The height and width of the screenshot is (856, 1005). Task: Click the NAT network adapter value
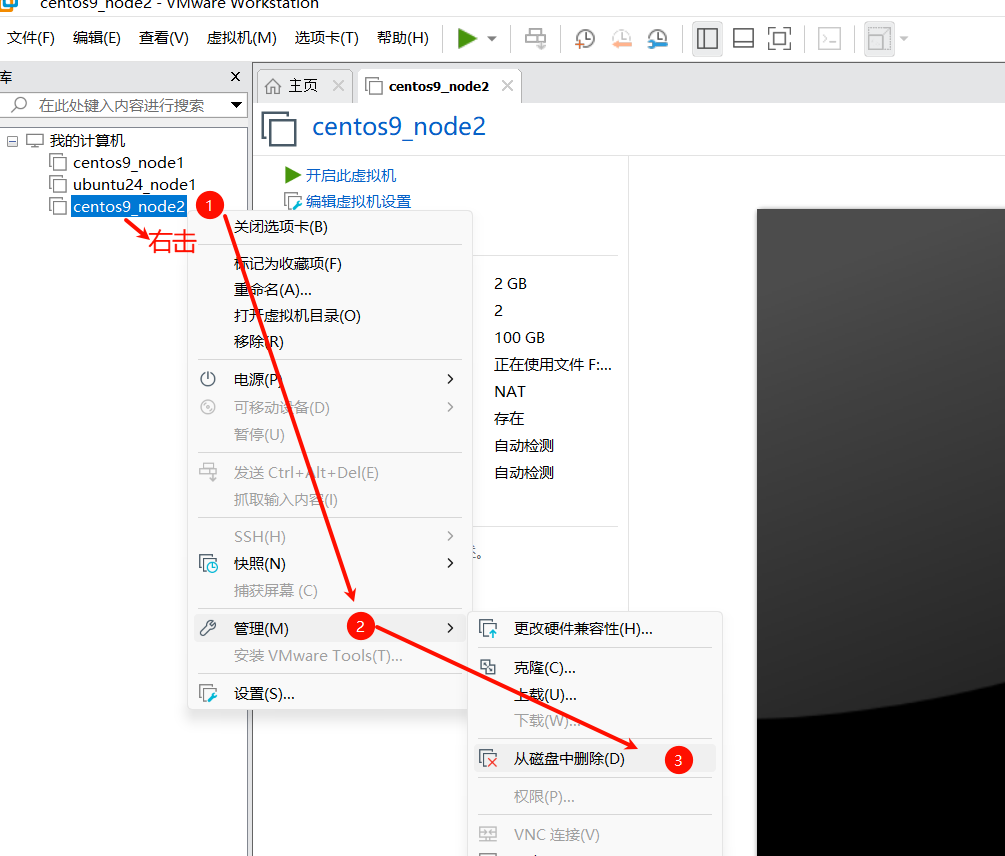510,391
